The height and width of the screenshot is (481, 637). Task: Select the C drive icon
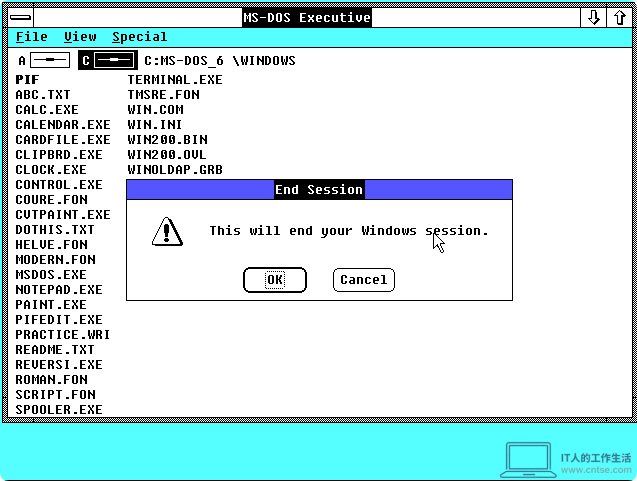point(108,61)
